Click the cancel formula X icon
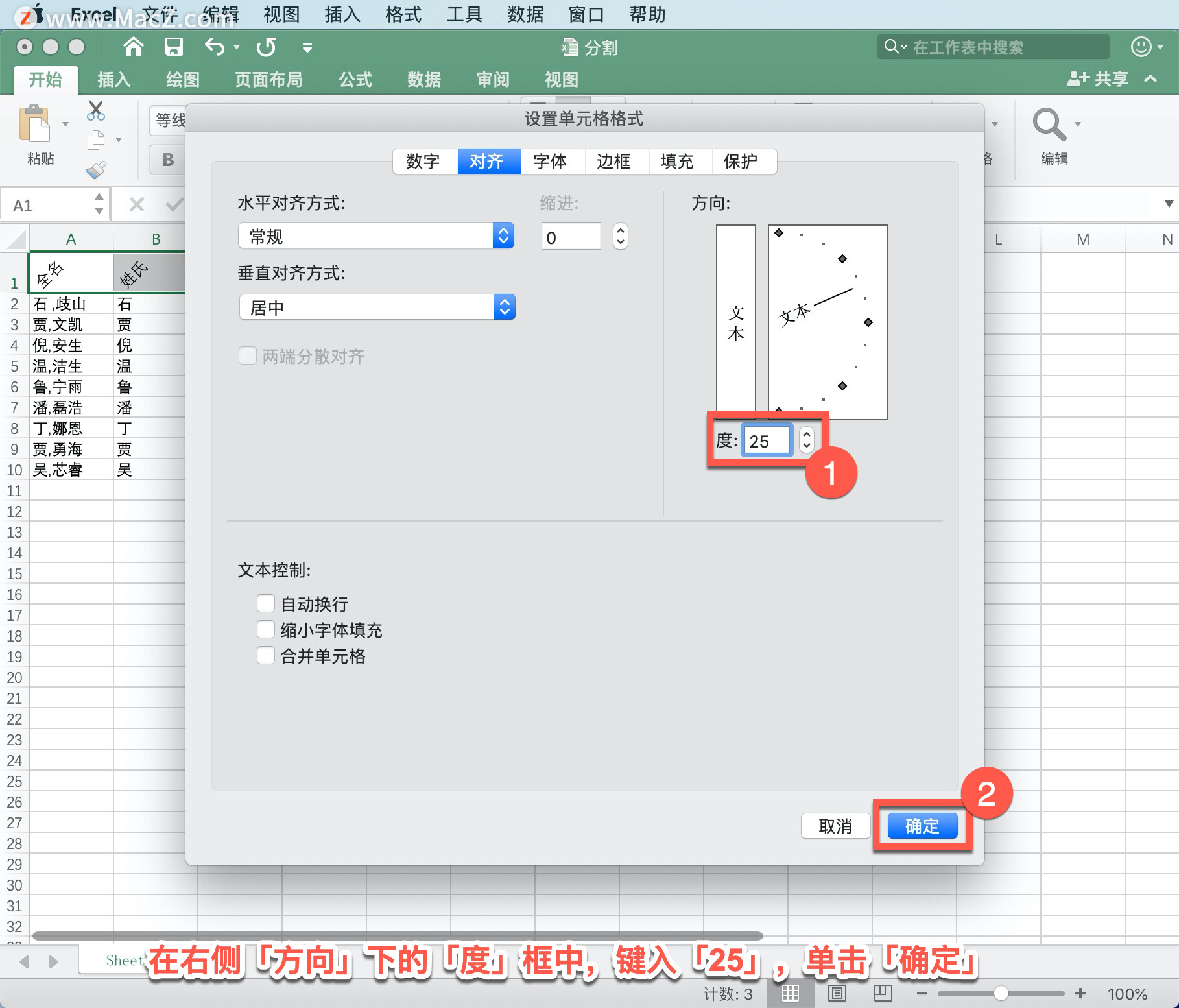The image size is (1179, 1008). click(136, 205)
